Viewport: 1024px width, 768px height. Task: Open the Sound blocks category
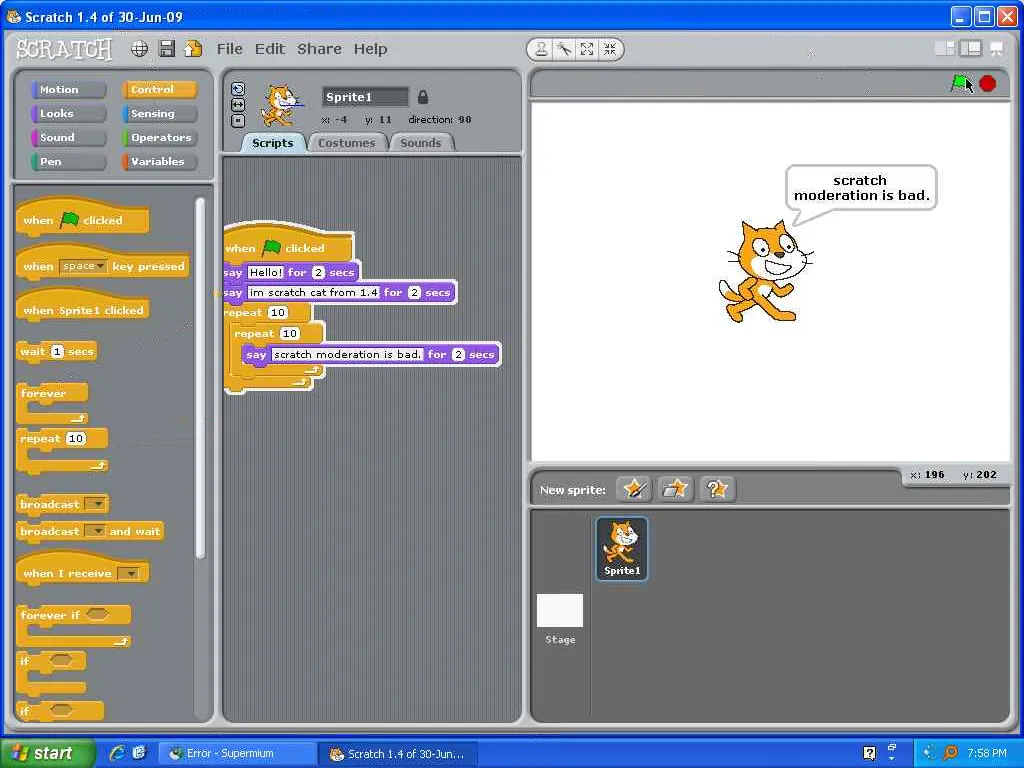coord(69,138)
